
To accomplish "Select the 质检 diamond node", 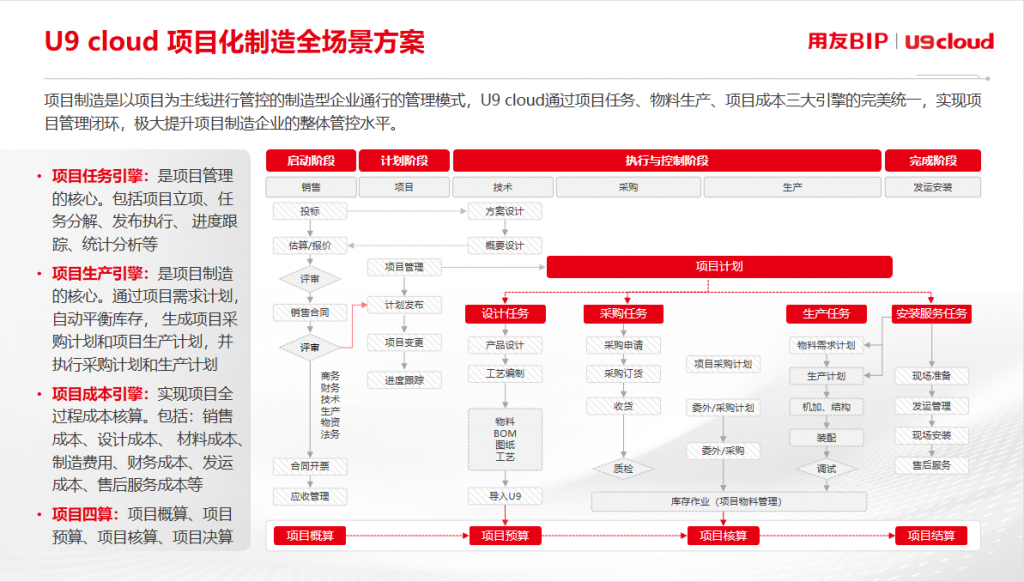I will tap(623, 467).
